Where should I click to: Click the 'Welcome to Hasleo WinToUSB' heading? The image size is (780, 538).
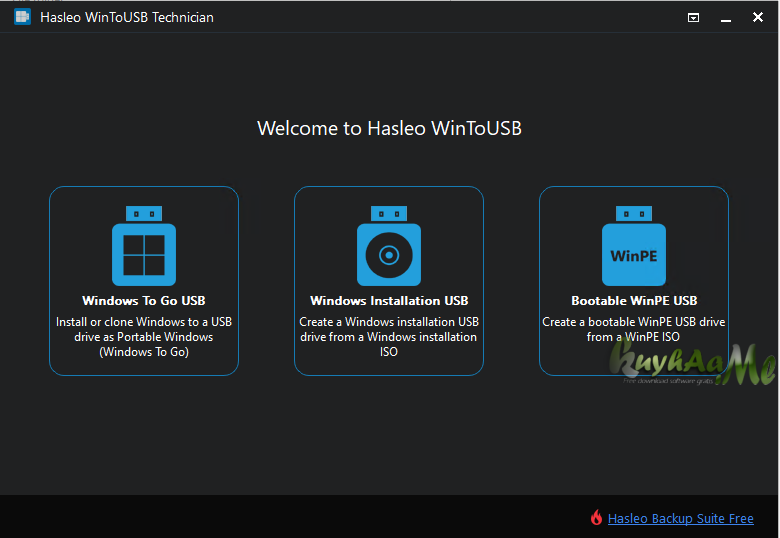click(x=390, y=128)
